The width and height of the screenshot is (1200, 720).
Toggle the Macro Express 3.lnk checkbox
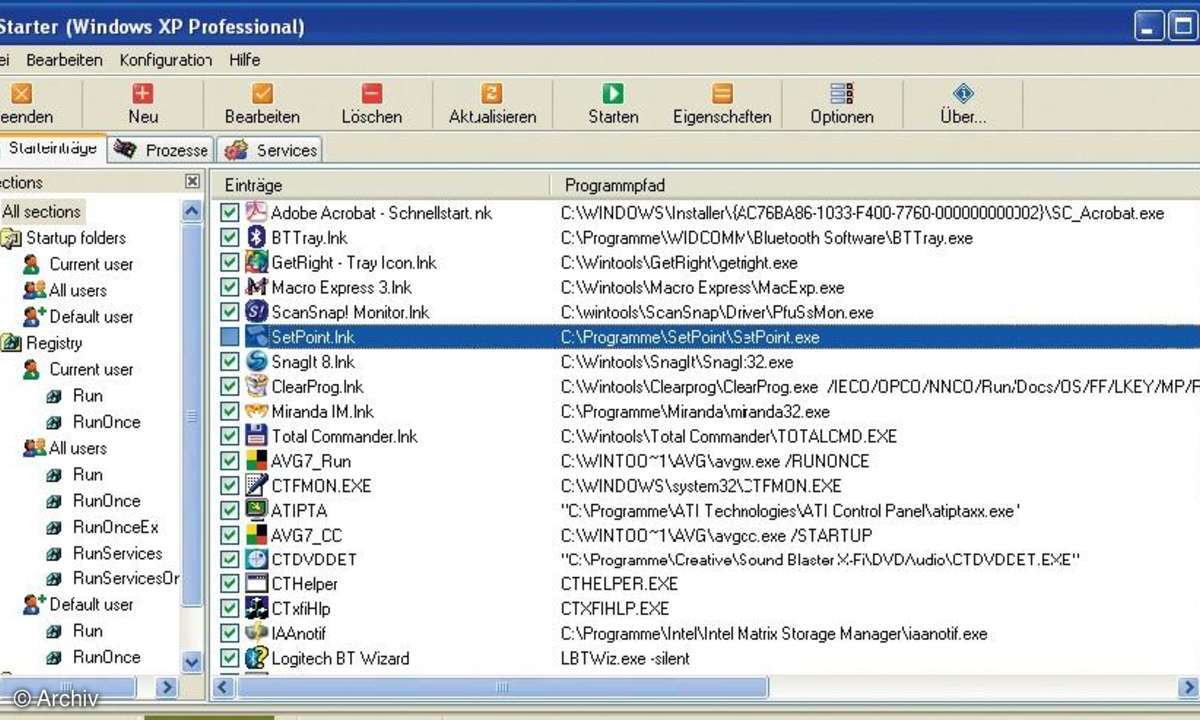(230, 288)
